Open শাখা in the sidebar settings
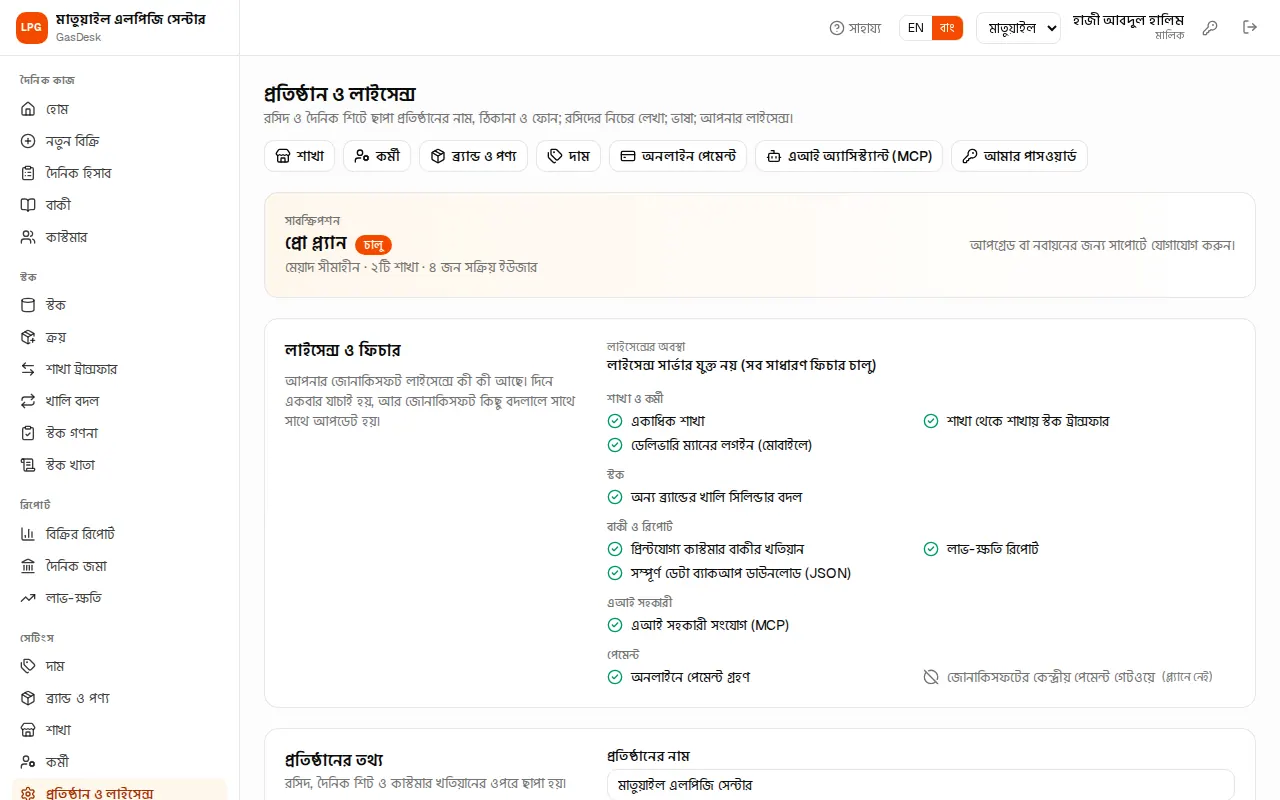 120,730
